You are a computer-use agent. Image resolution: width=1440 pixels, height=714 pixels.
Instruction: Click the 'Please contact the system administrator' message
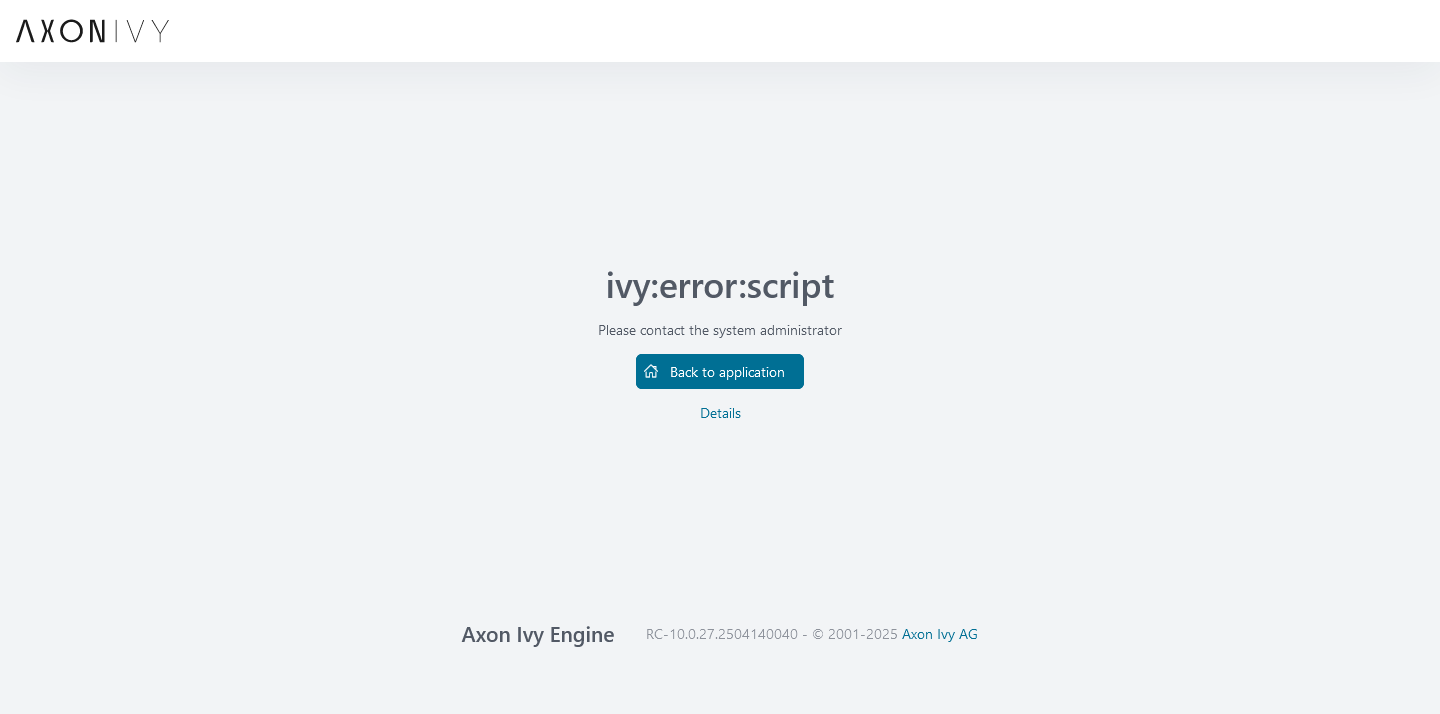[719, 330]
